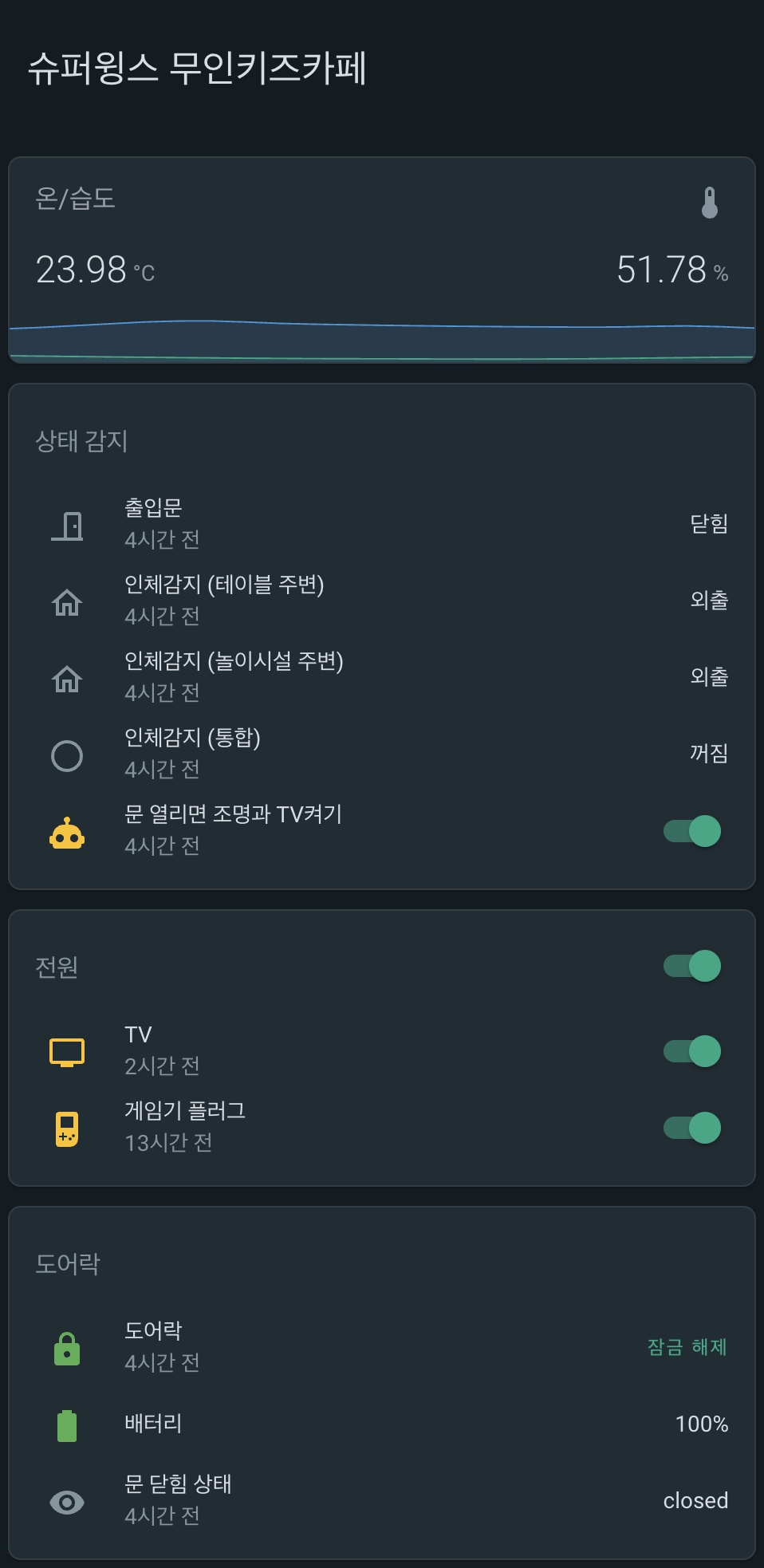Viewport: 764px width, 1568px height.
Task: Click home icon for 인체감지 (테이블 주변)
Action: click(x=67, y=602)
